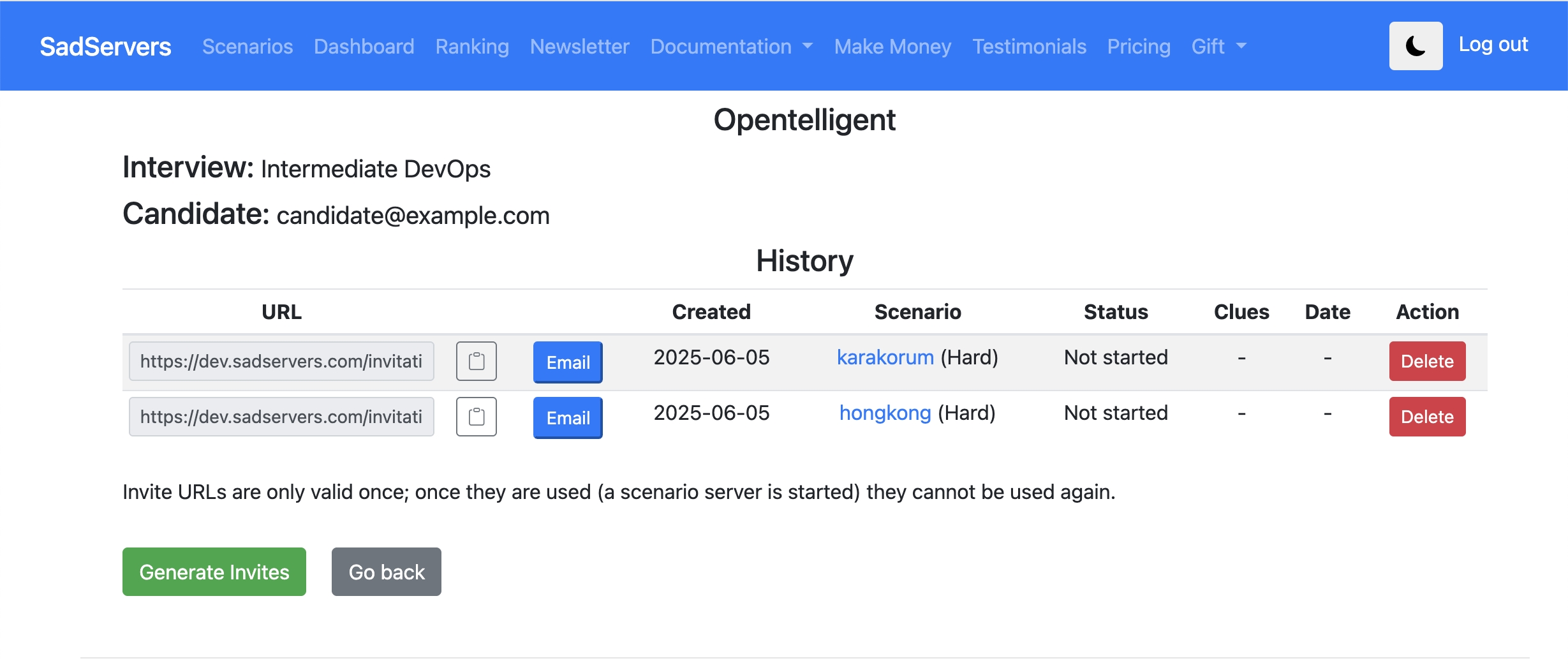Open the Pricing page

click(1139, 47)
